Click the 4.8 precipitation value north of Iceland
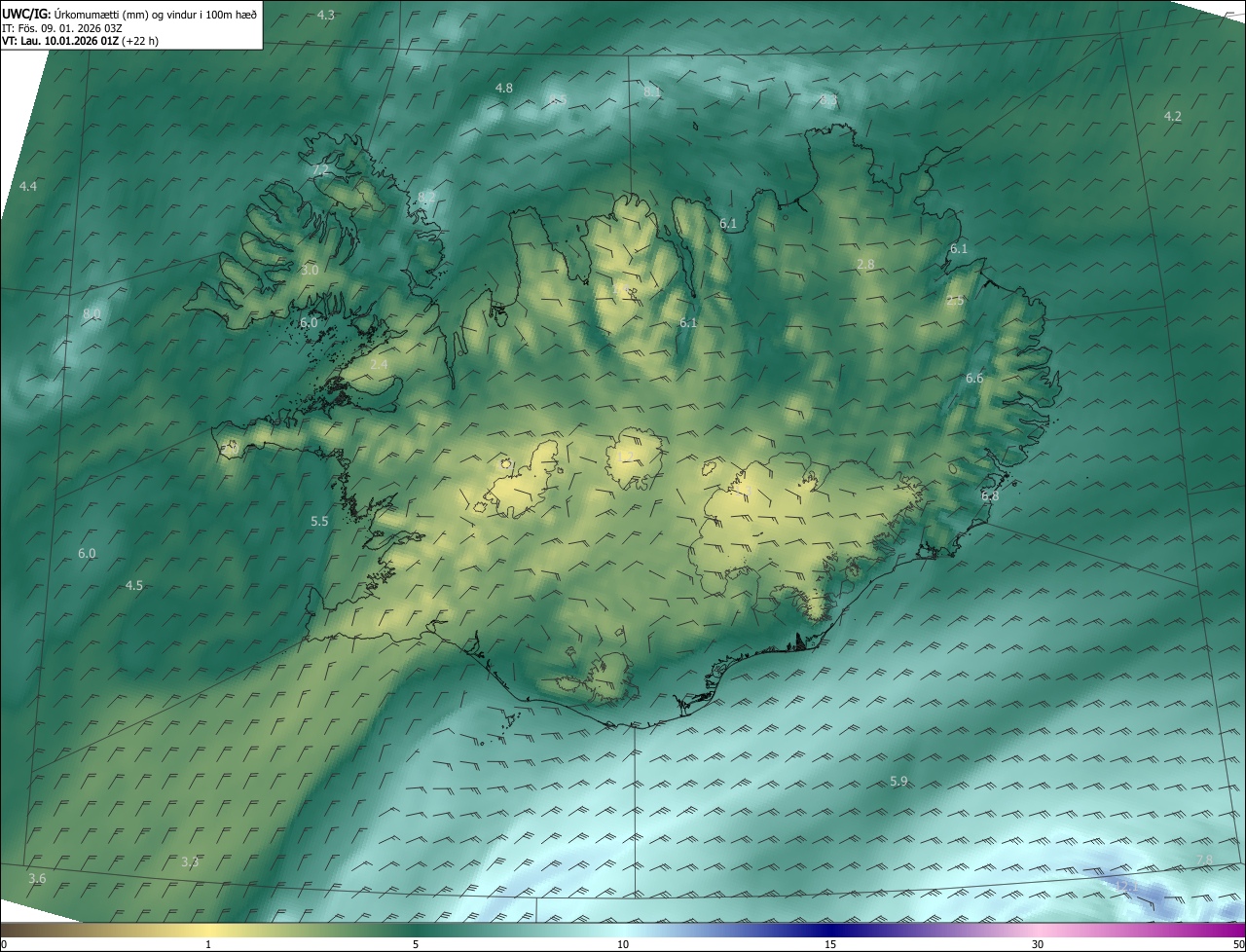Screen dimensions: 1246x952 tap(504, 88)
